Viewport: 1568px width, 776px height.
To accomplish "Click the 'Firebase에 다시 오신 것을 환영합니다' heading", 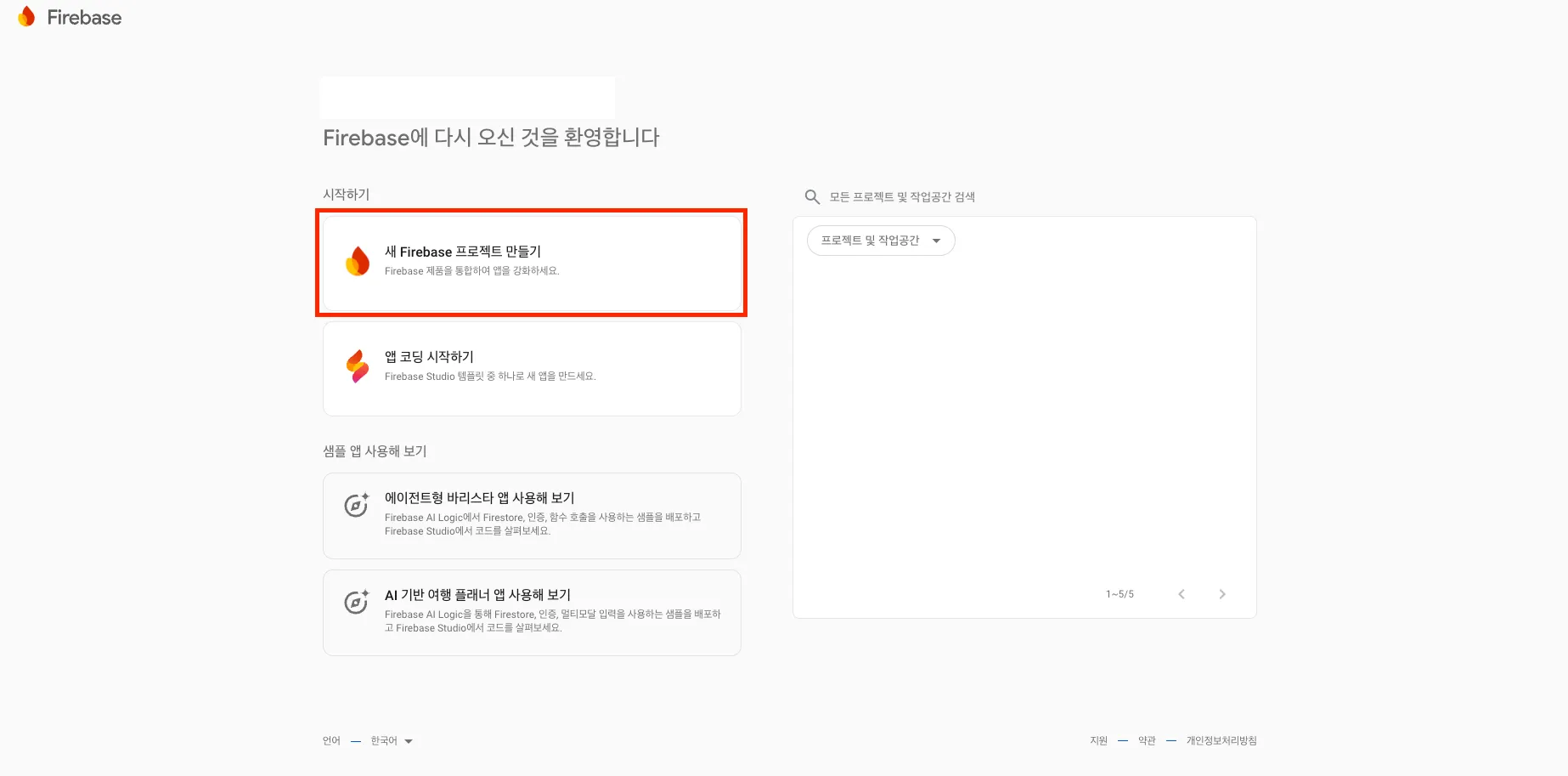I will pyautogui.click(x=491, y=138).
